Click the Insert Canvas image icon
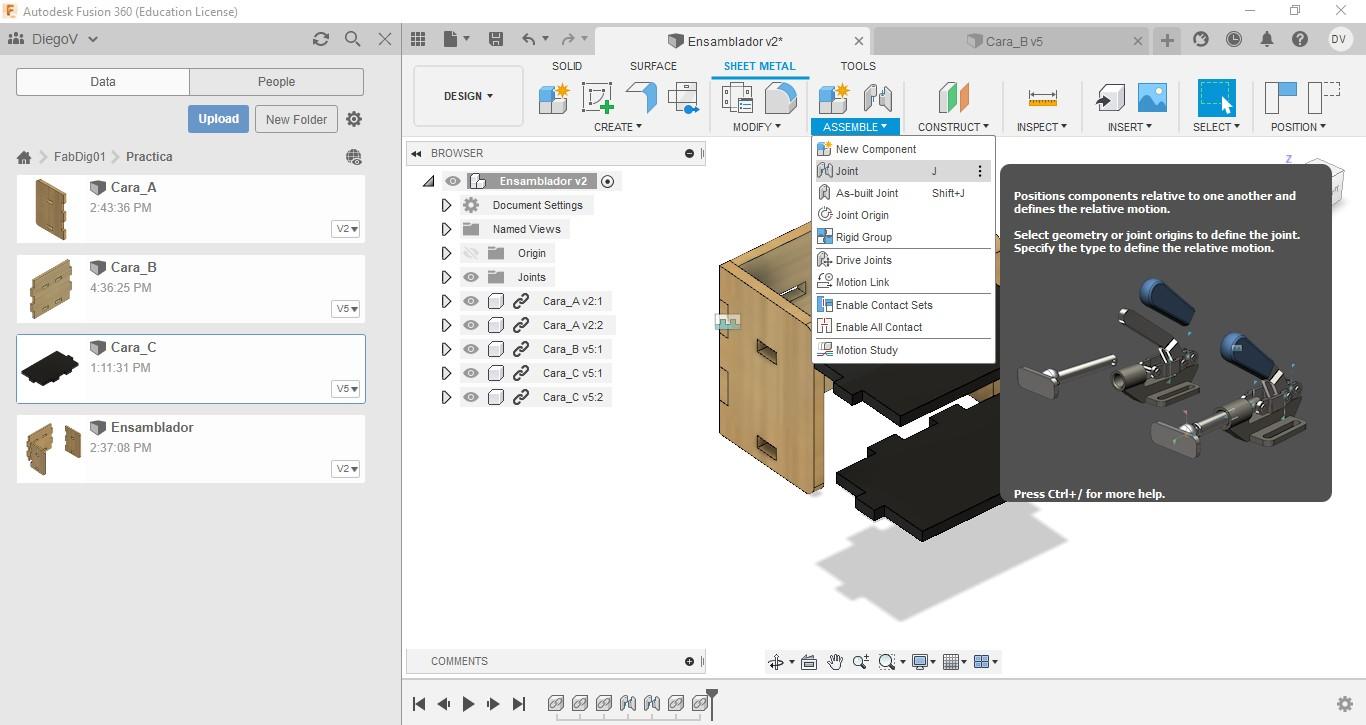 click(x=1152, y=98)
